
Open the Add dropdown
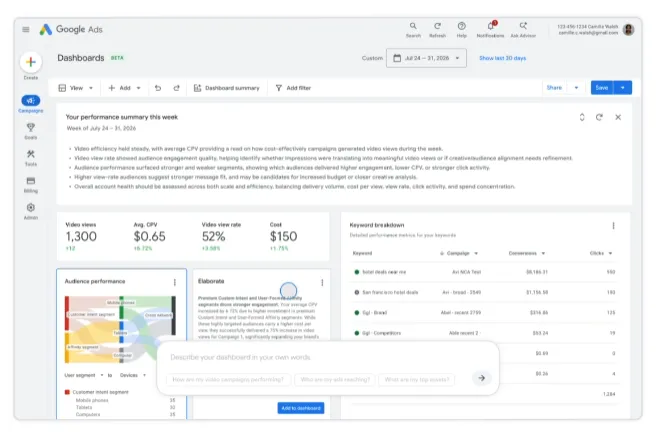tap(124, 88)
